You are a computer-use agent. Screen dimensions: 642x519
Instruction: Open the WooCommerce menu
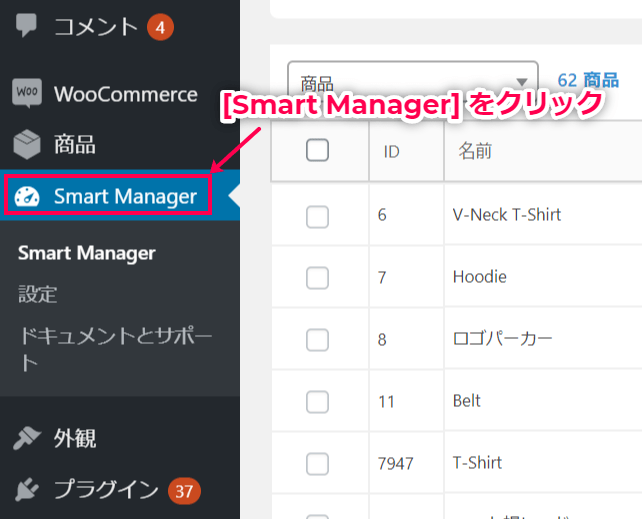coord(126,94)
